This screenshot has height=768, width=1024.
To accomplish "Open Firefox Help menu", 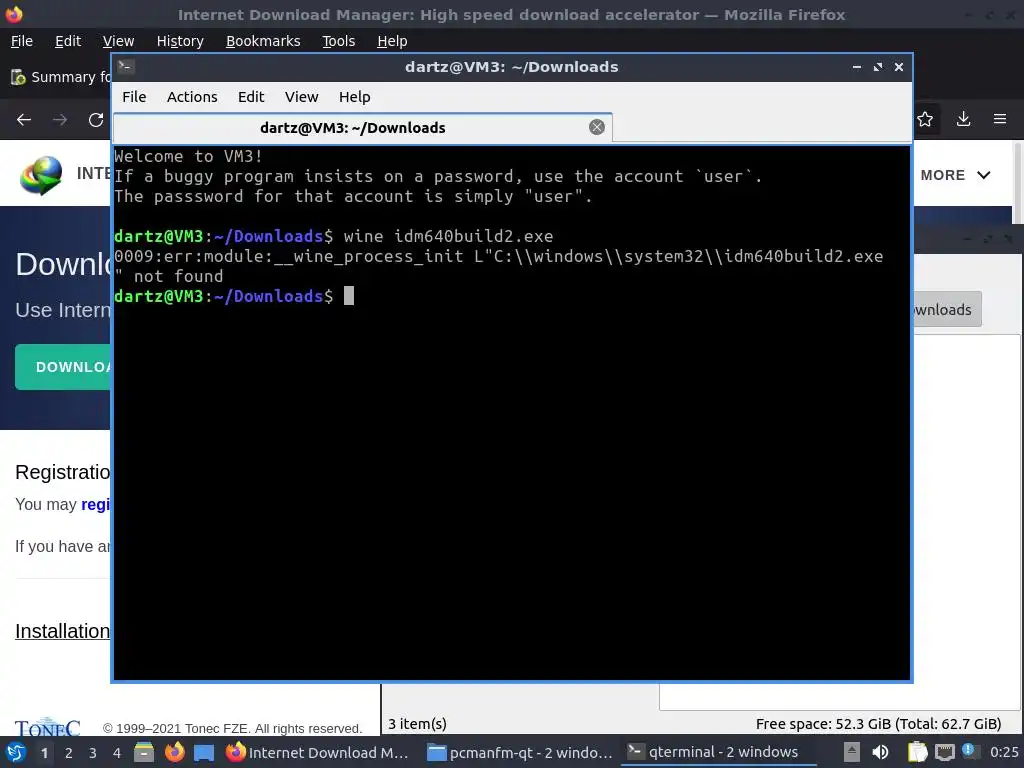I will (x=392, y=41).
